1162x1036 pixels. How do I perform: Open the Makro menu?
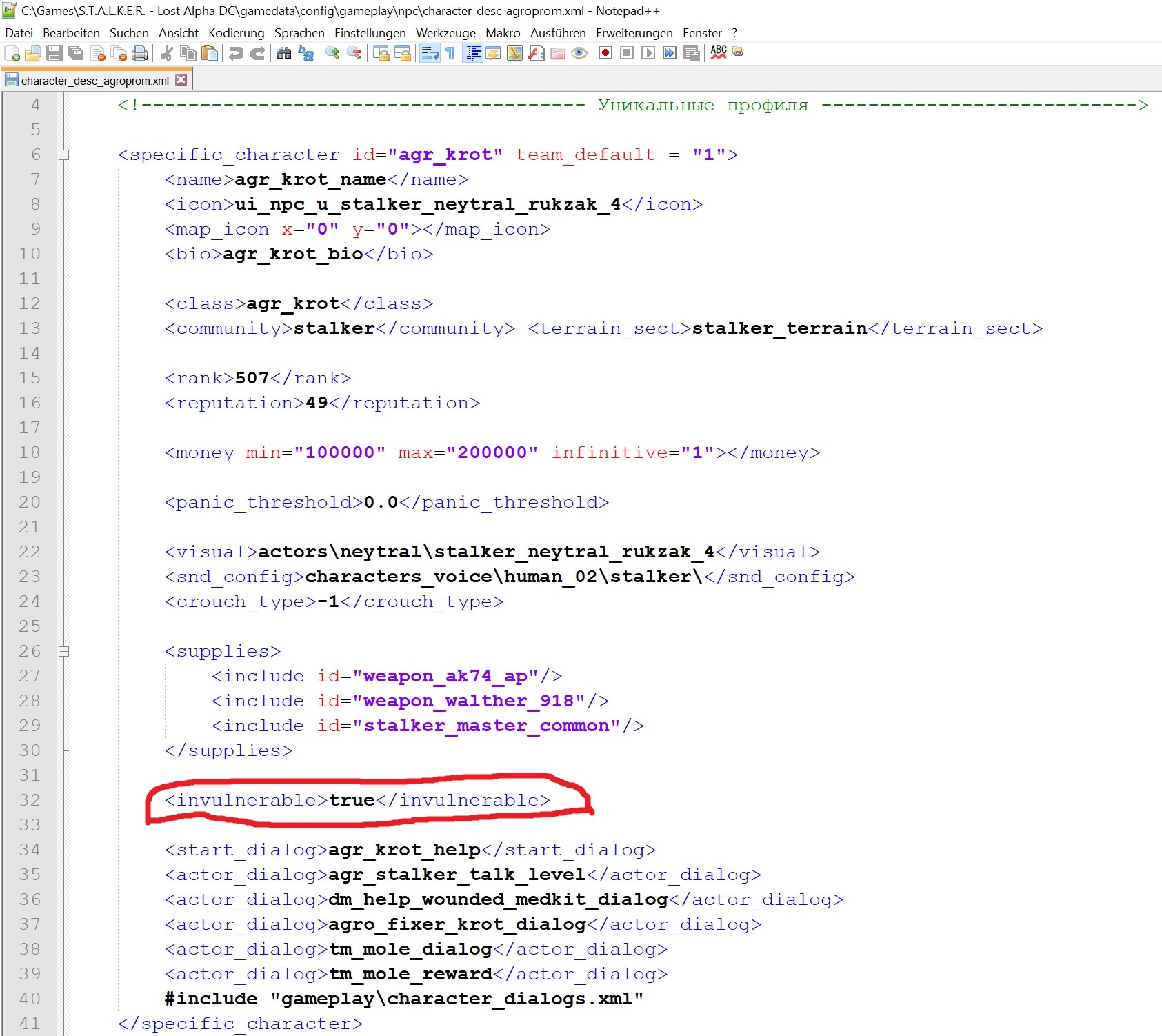[503, 32]
